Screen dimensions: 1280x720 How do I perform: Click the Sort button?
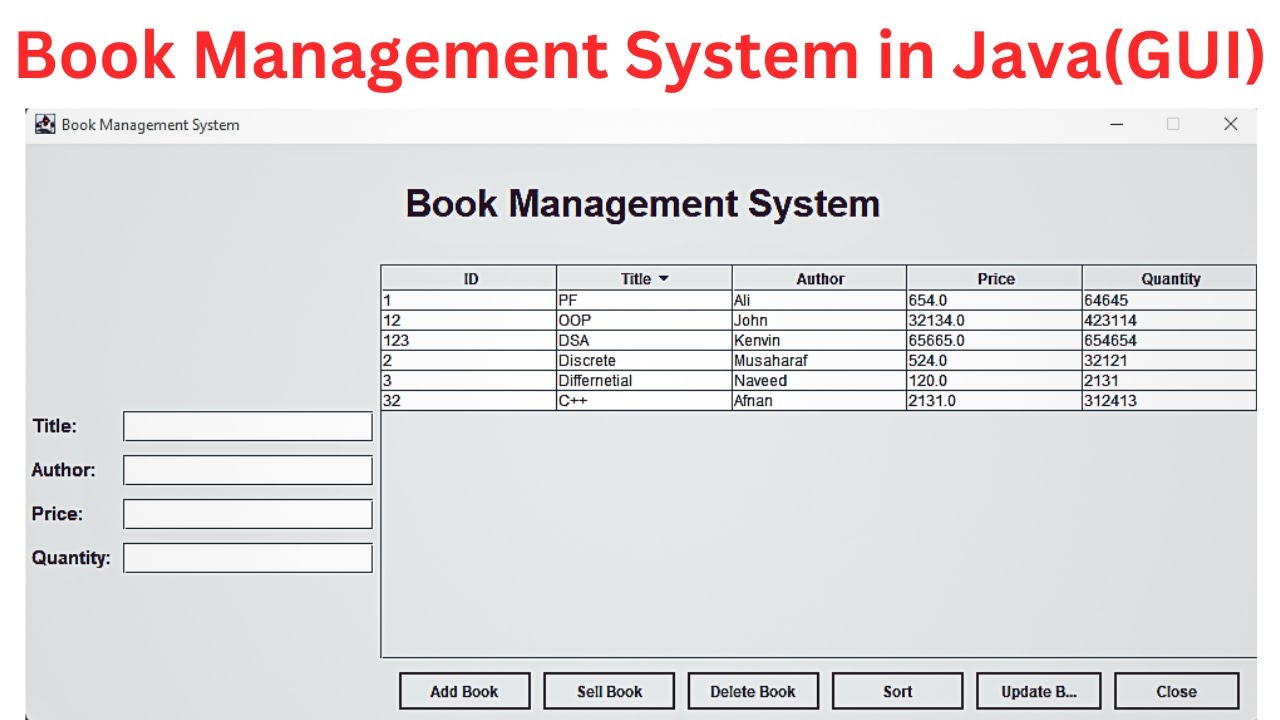(897, 691)
